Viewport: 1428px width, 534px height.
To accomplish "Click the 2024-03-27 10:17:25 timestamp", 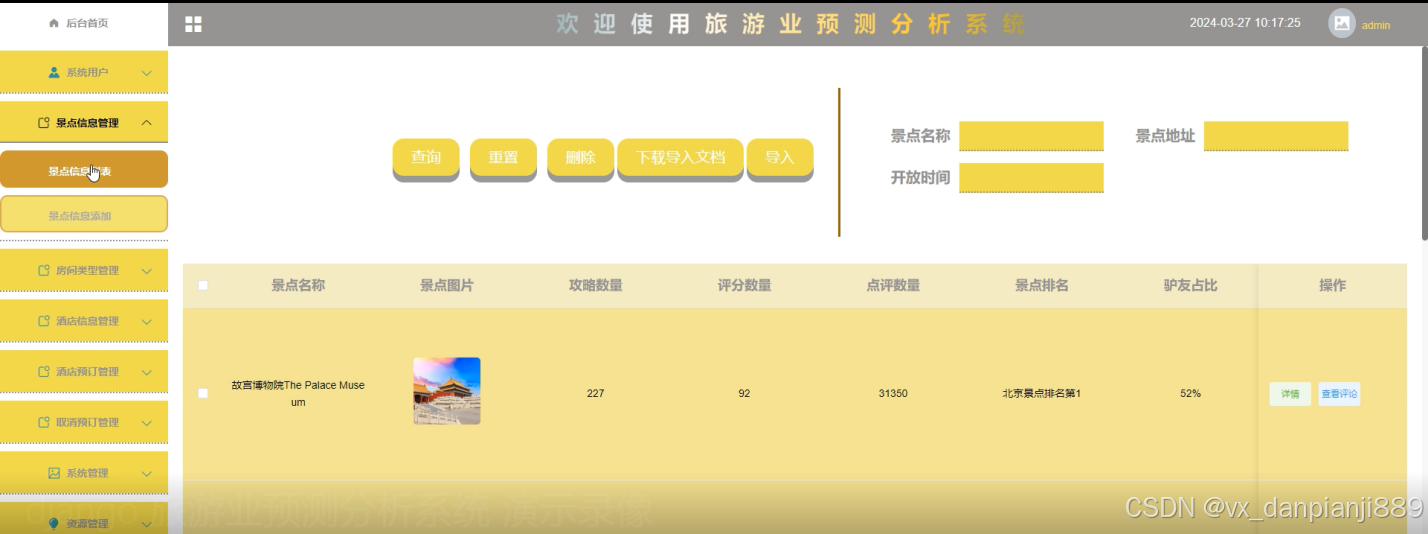I will click(1245, 22).
